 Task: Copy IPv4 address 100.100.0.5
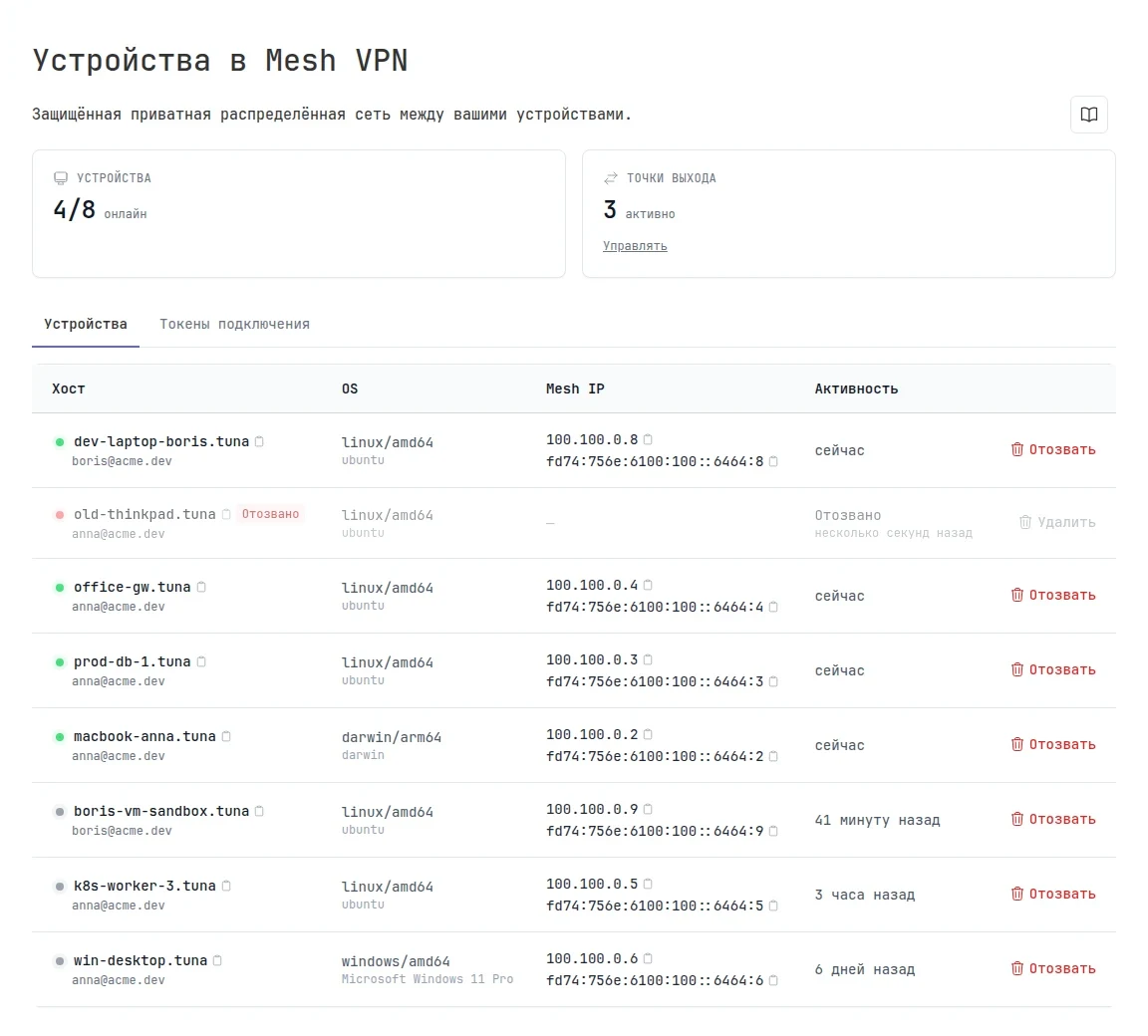tap(648, 883)
